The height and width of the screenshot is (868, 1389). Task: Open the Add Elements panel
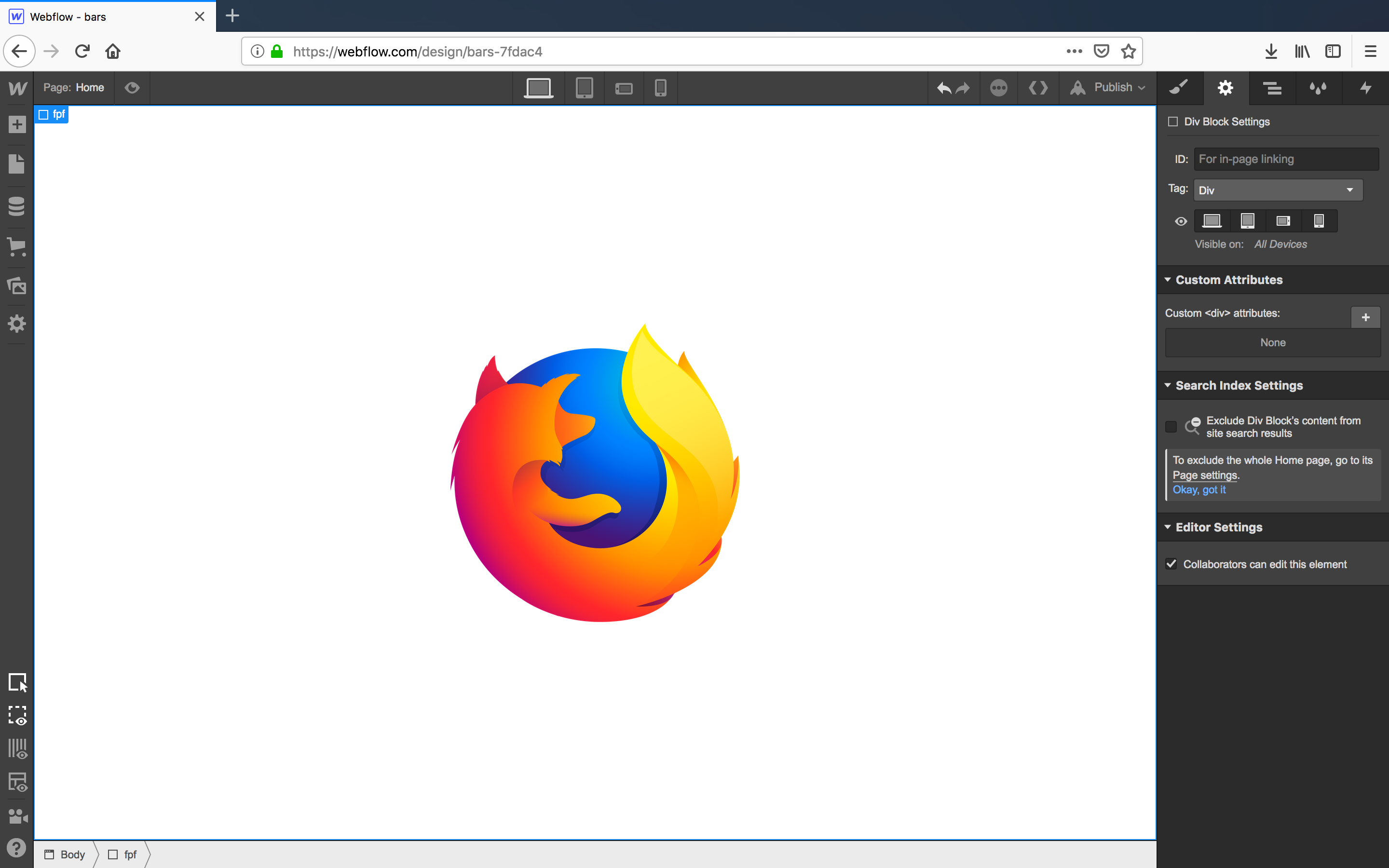click(17, 123)
